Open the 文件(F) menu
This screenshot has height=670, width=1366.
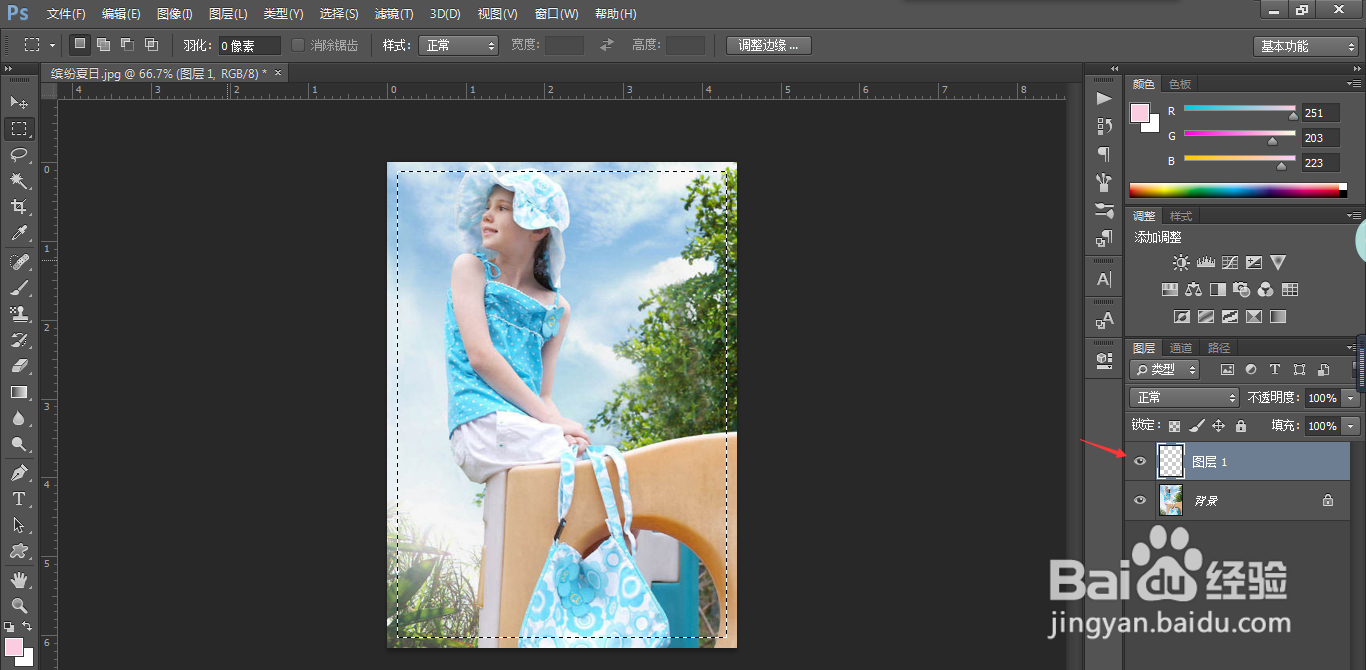pyautogui.click(x=66, y=14)
